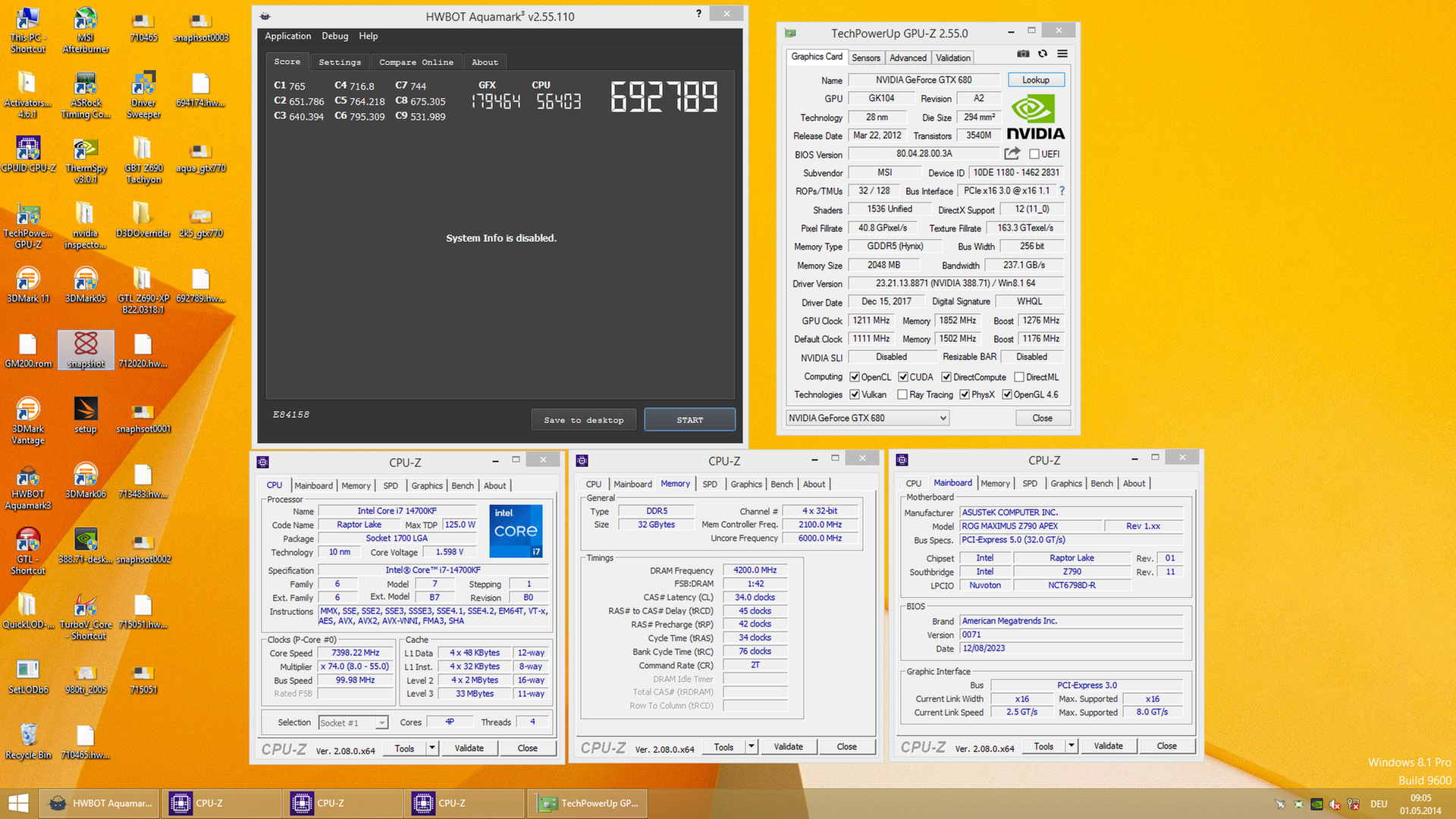1456x819 pixels.
Task: Open SetLODb6 desktop icon
Action: pos(28,676)
